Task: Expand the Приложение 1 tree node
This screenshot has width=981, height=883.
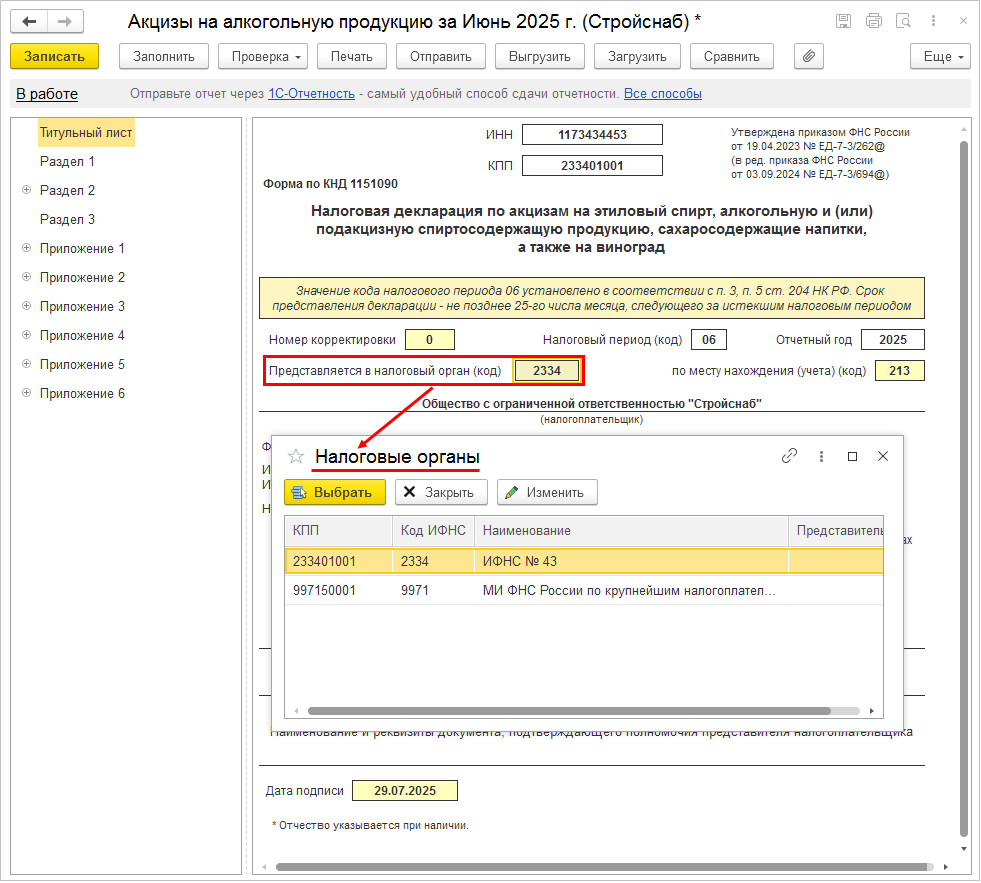Action: pyautogui.click(x=26, y=248)
